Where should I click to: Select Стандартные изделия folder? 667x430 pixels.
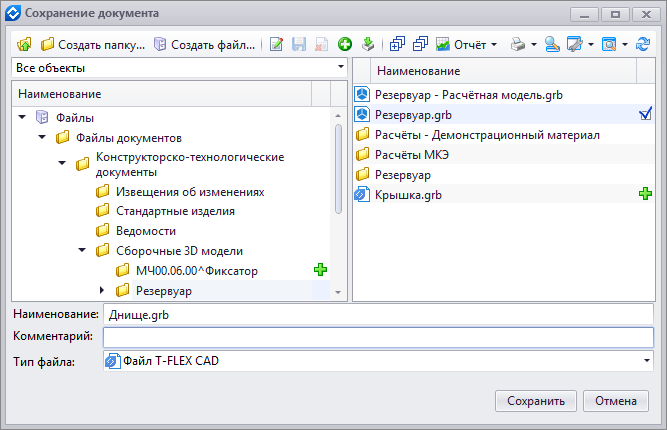175,211
